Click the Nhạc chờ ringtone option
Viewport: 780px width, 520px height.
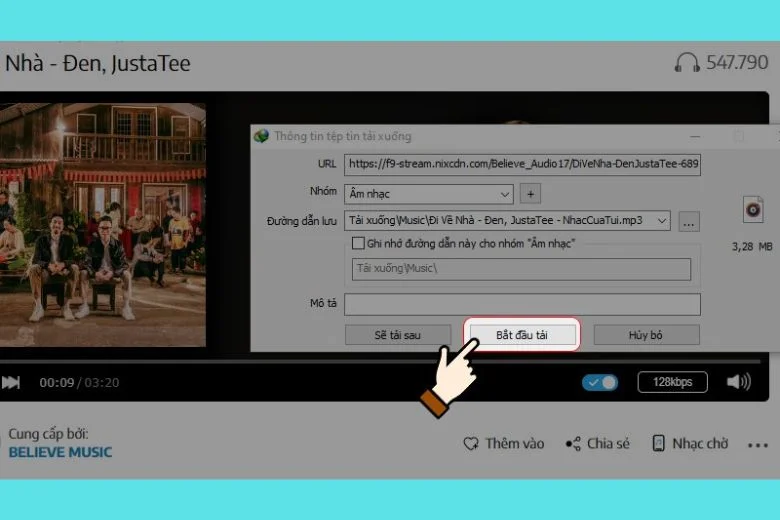coord(690,443)
